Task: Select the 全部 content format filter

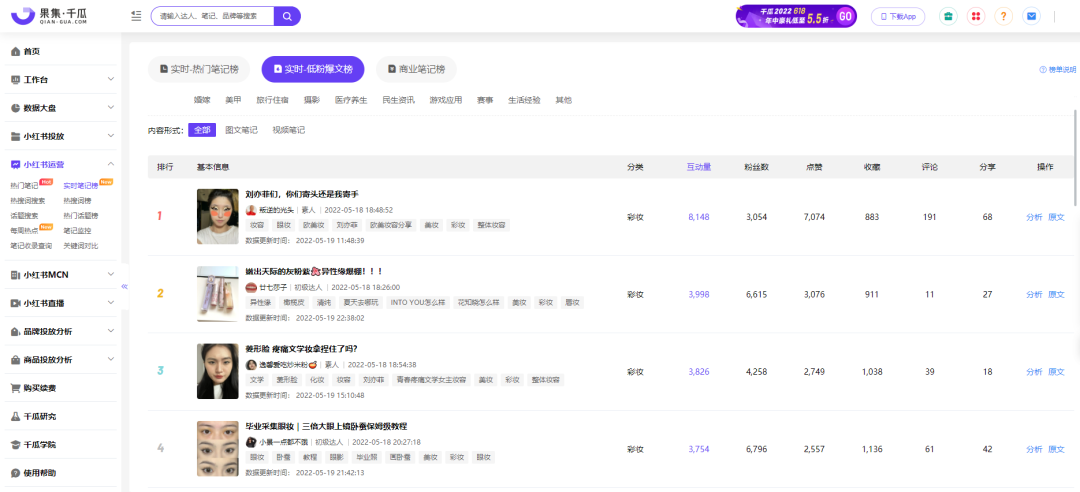Action: (202, 130)
